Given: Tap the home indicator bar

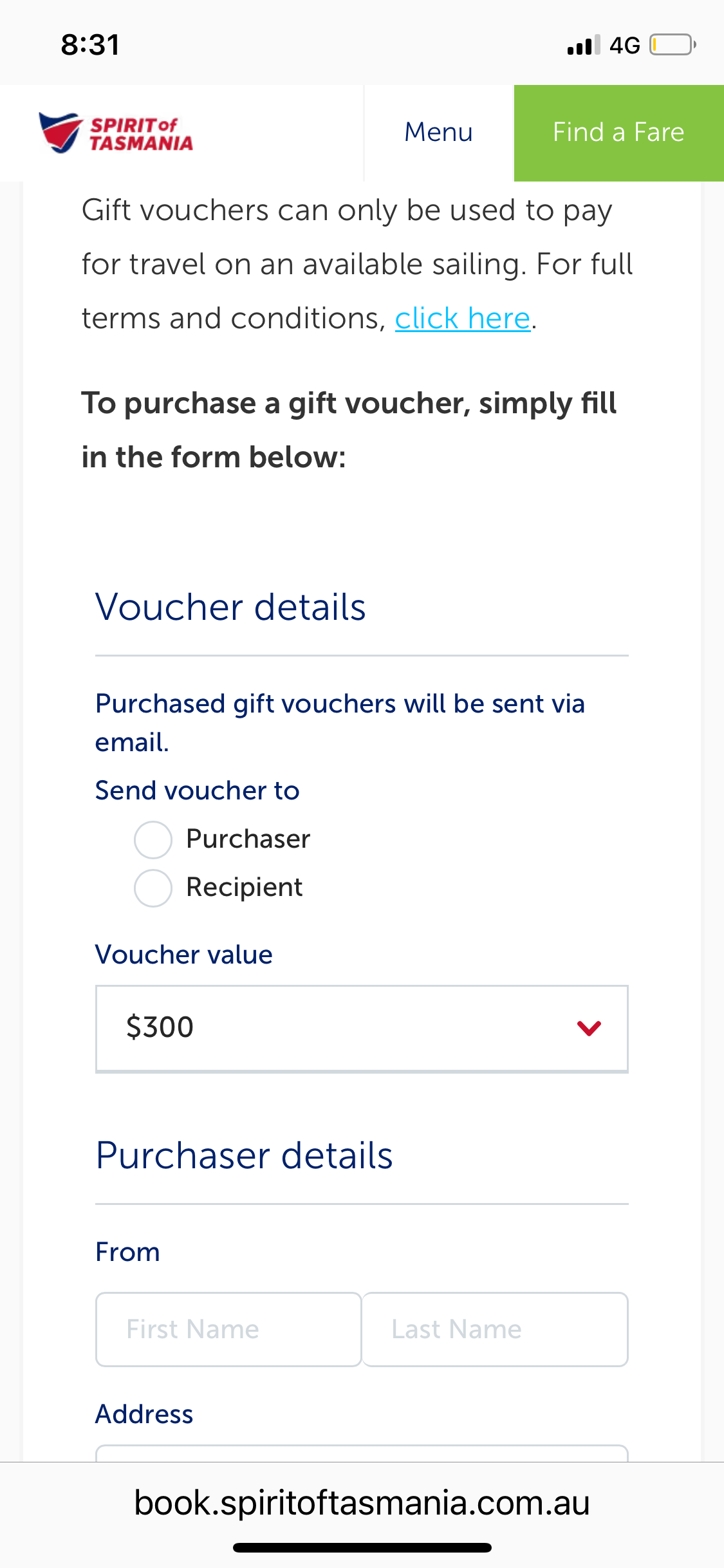Looking at the screenshot, I should tap(362, 1547).
